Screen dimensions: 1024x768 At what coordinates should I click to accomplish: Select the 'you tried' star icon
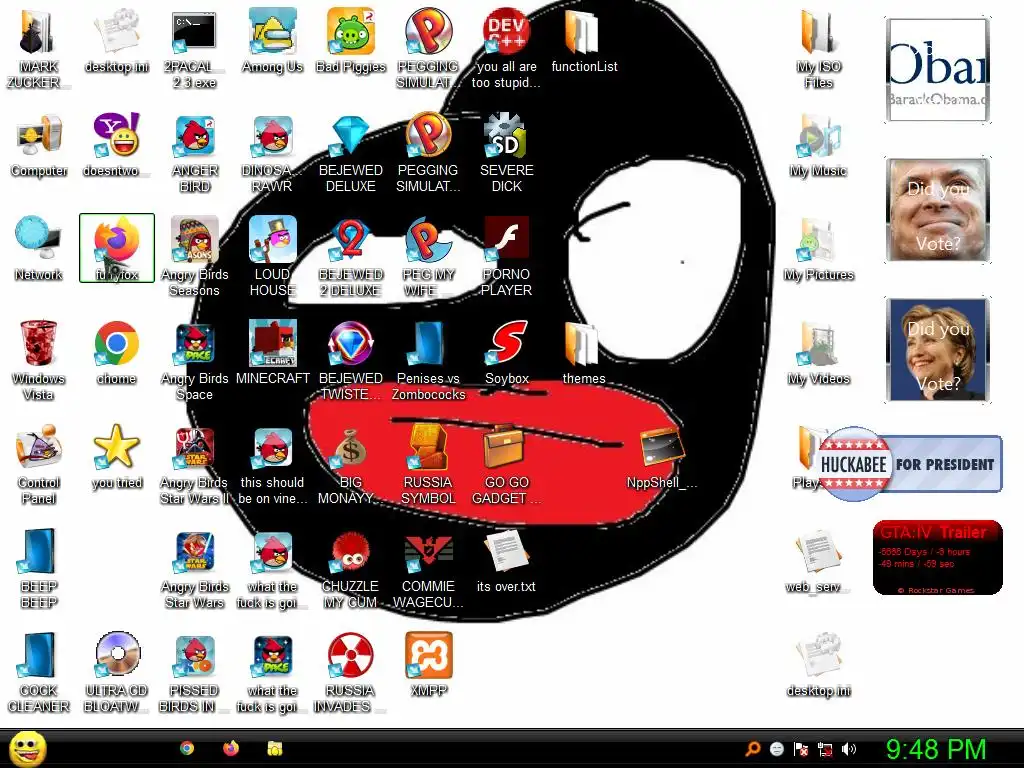pos(116,458)
